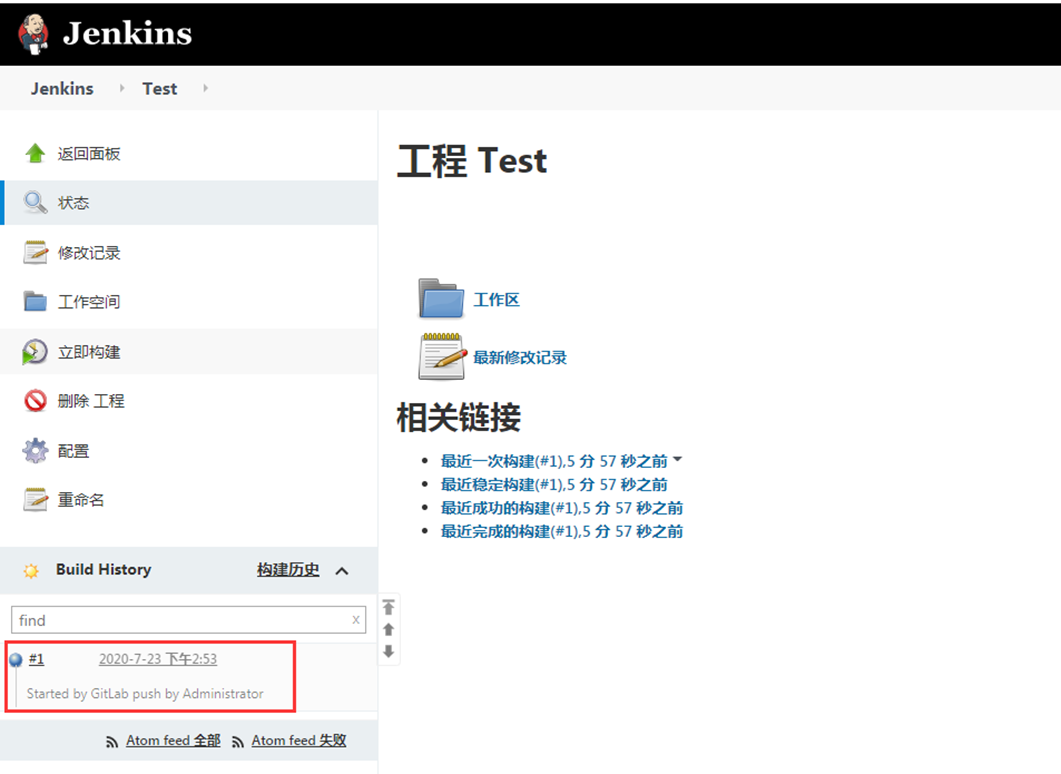Click the Test breadcrumb link

click(x=160, y=89)
